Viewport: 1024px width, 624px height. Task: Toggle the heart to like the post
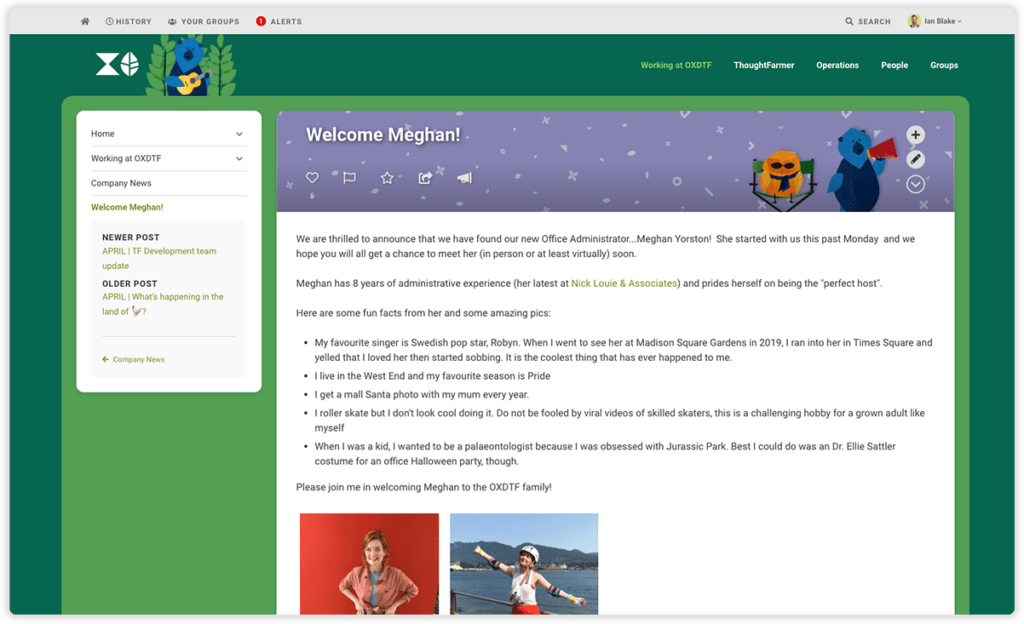click(312, 177)
